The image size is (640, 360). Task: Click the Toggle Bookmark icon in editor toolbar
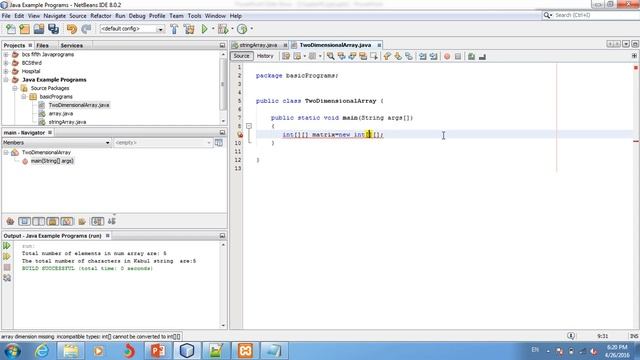(x=409, y=56)
